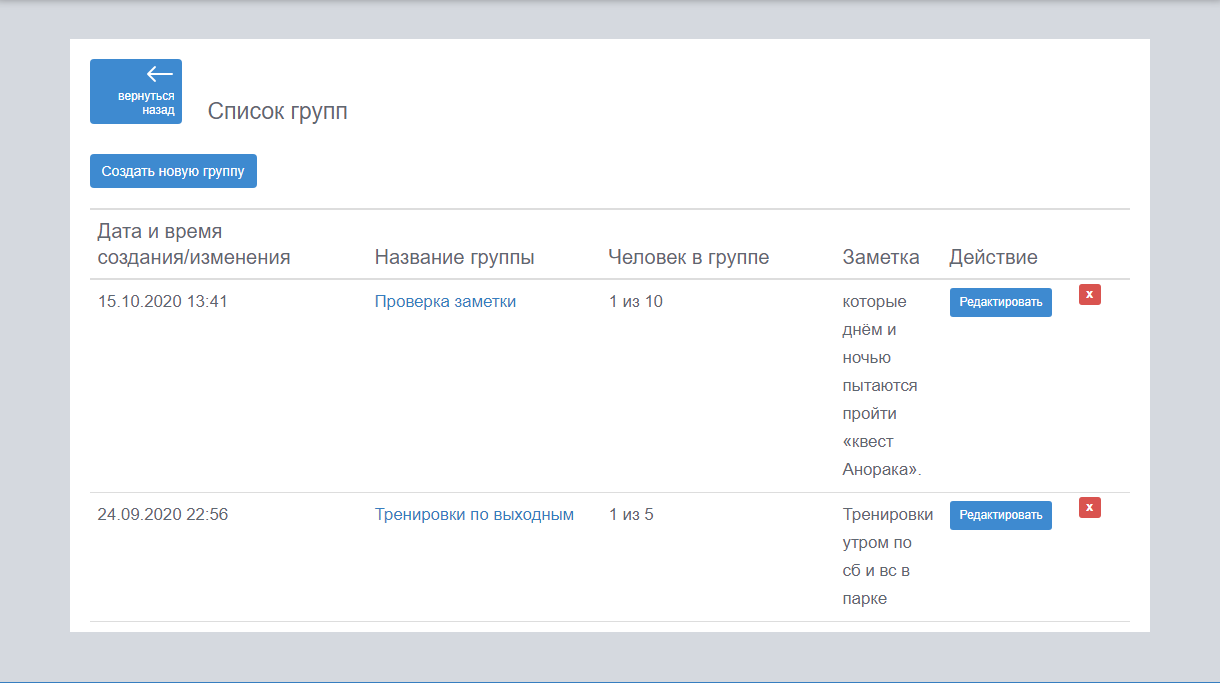Go back with the вернуться назад button
1220x683 pixels.
pyautogui.click(x=136, y=91)
